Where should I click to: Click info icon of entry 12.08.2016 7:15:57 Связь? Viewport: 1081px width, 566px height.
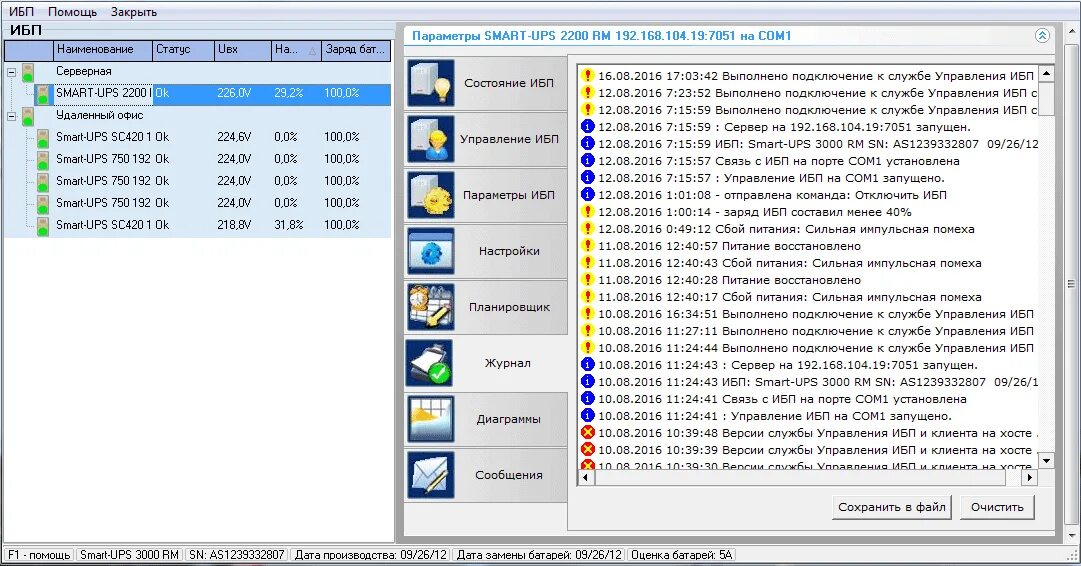pyautogui.click(x=587, y=161)
